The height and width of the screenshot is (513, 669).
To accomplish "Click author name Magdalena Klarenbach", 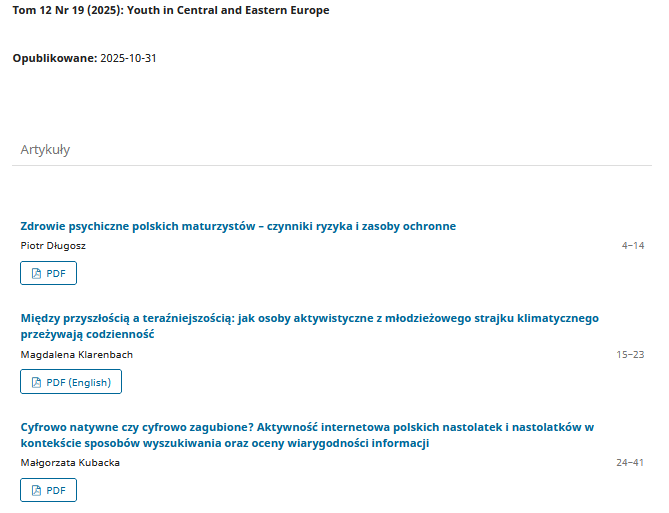I will click(x=77, y=354).
